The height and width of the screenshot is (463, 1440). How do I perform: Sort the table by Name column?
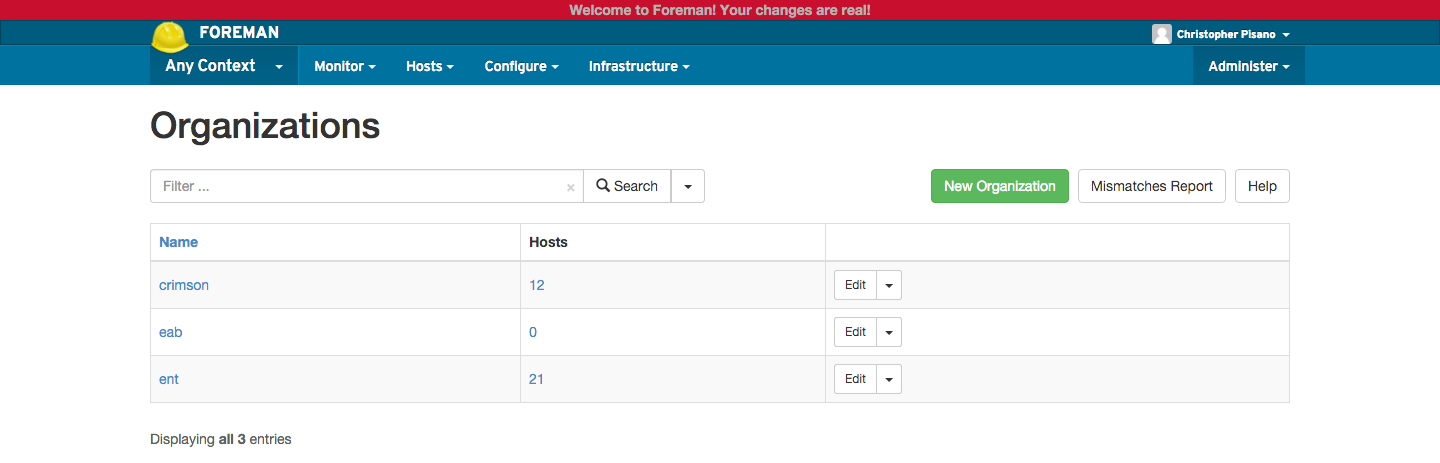click(x=178, y=242)
